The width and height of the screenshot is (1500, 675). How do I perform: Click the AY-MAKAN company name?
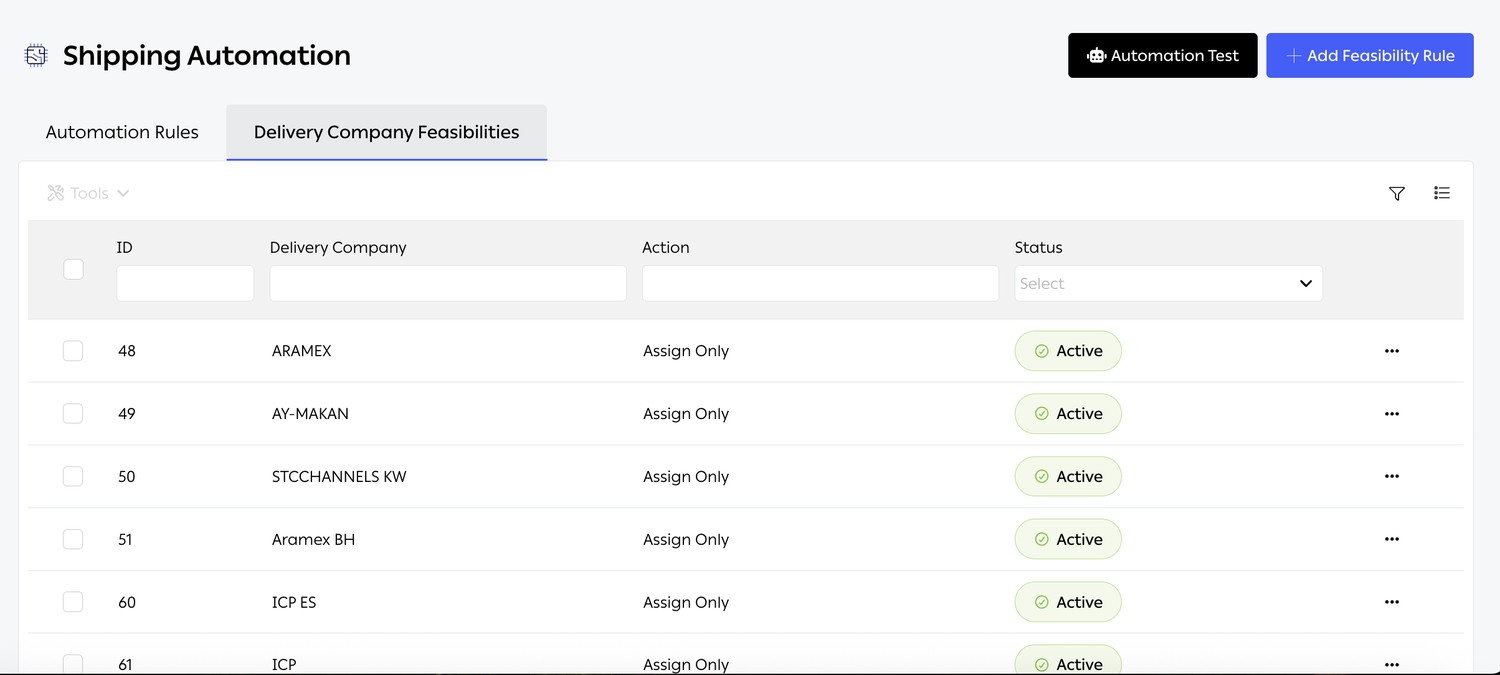coord(310,414)
